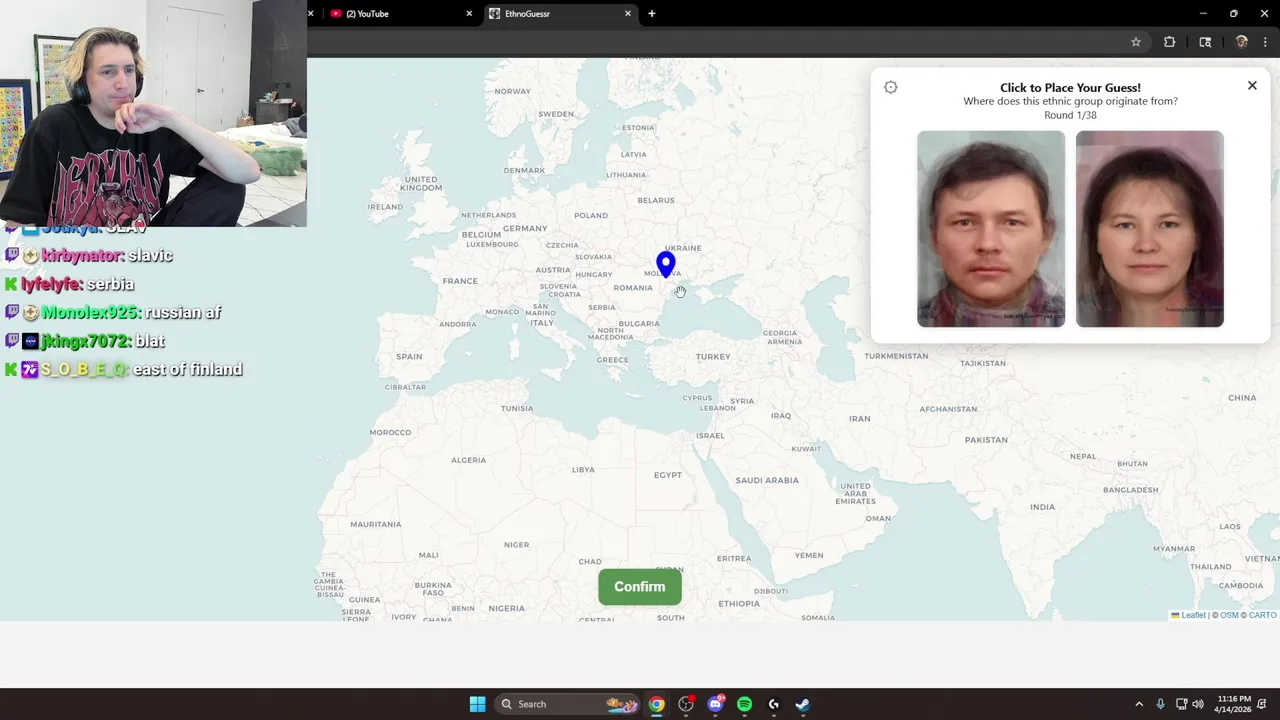Viewport: 1280px width, 720px height.
Task: Click the microphone tray icon
Action: [x=1161, y=704]
